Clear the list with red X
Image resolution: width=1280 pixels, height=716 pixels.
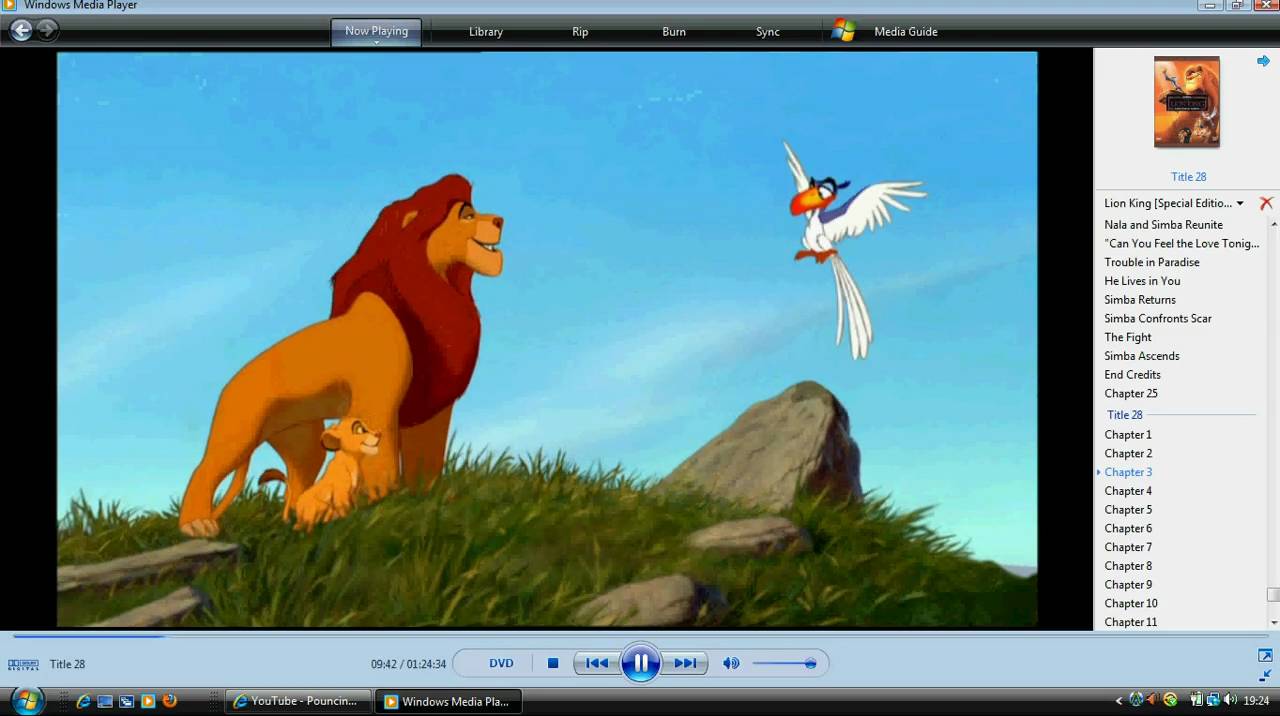point(1266,203)
